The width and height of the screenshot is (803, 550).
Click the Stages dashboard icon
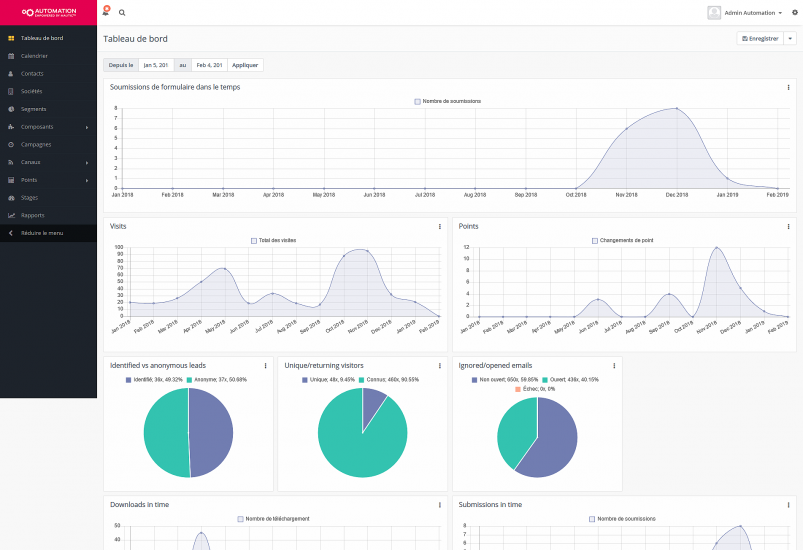click(11, 198)
